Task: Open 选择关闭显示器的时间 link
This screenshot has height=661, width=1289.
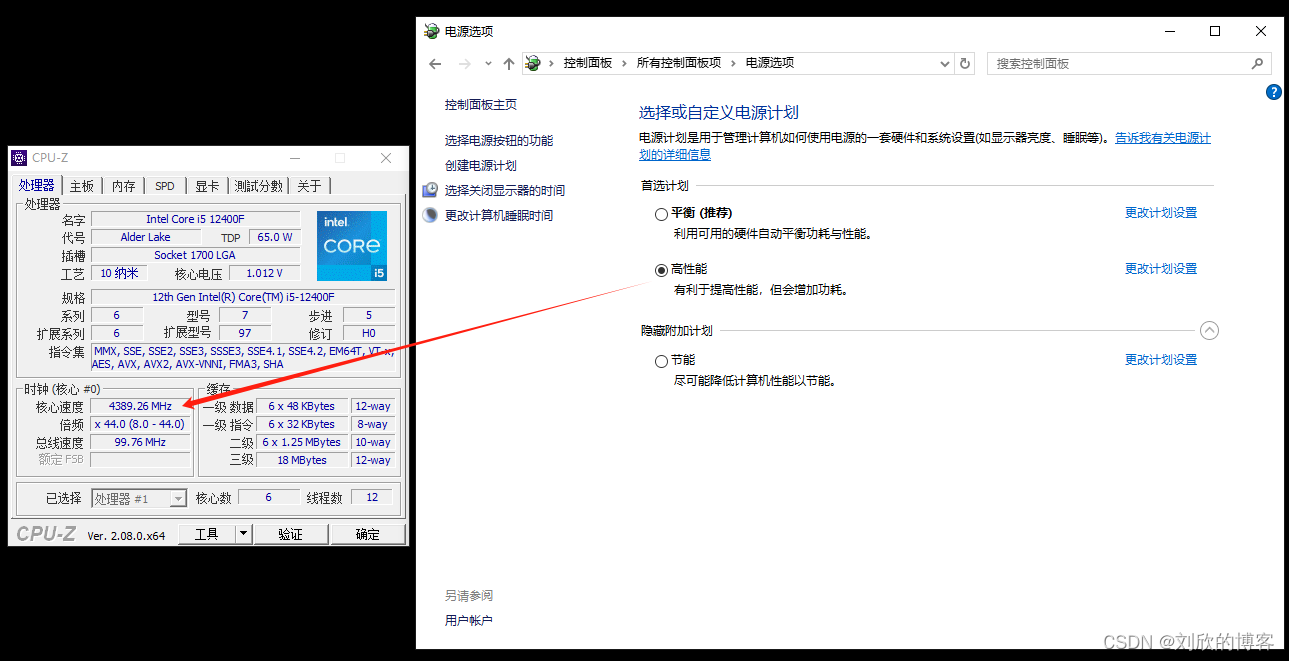Action: click(x=505, y=191)
